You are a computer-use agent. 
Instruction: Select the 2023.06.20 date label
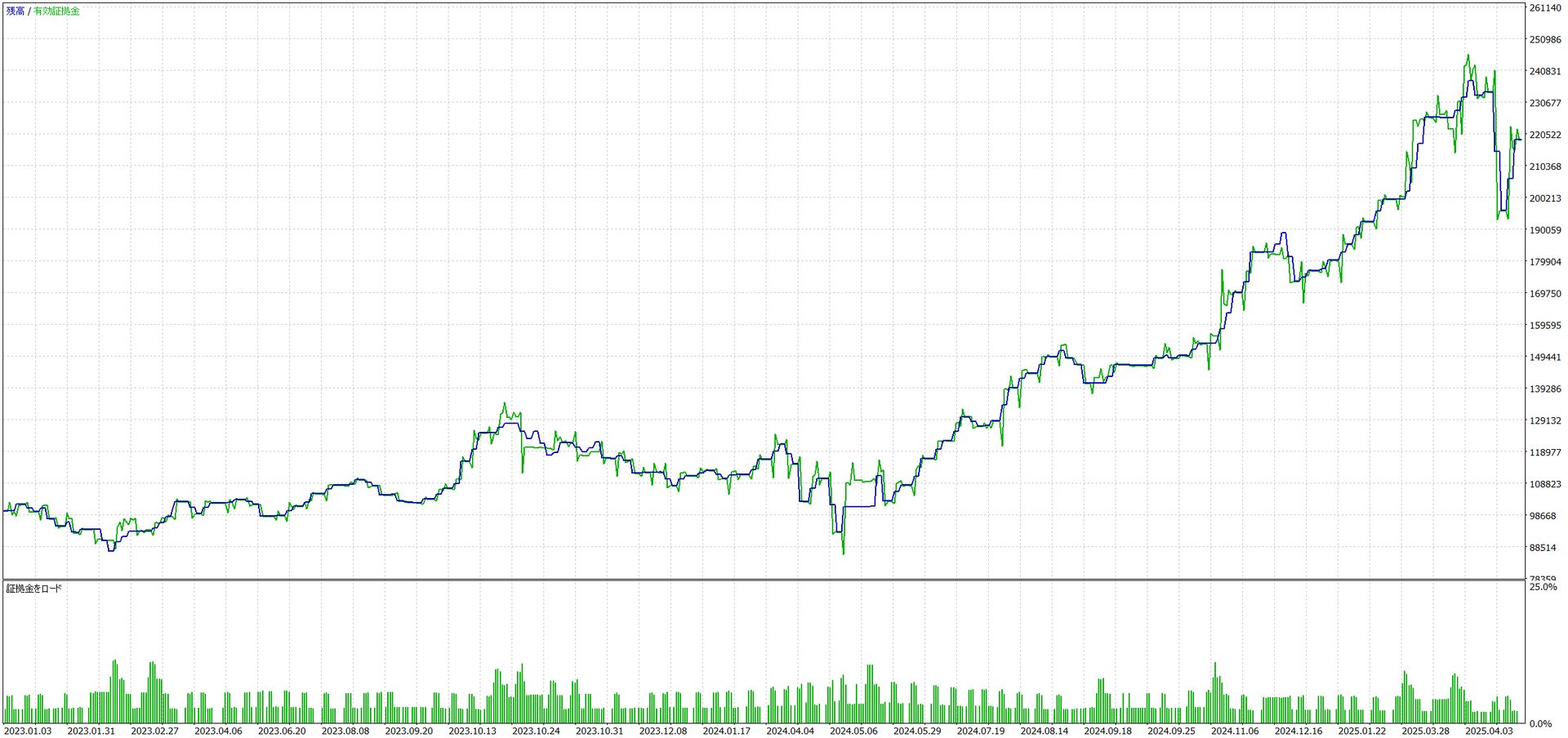(282, 731)
